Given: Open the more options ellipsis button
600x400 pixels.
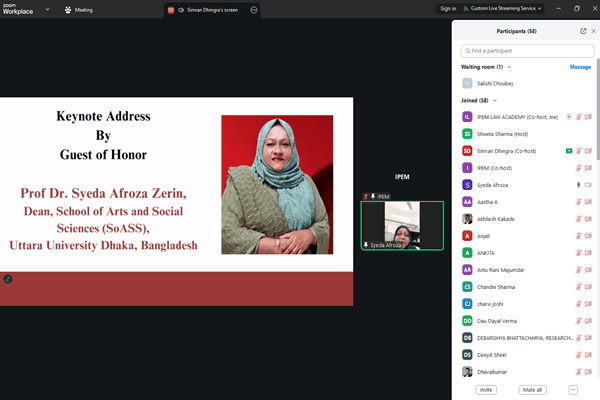Looking at the screenshot, I should point(573,390).
